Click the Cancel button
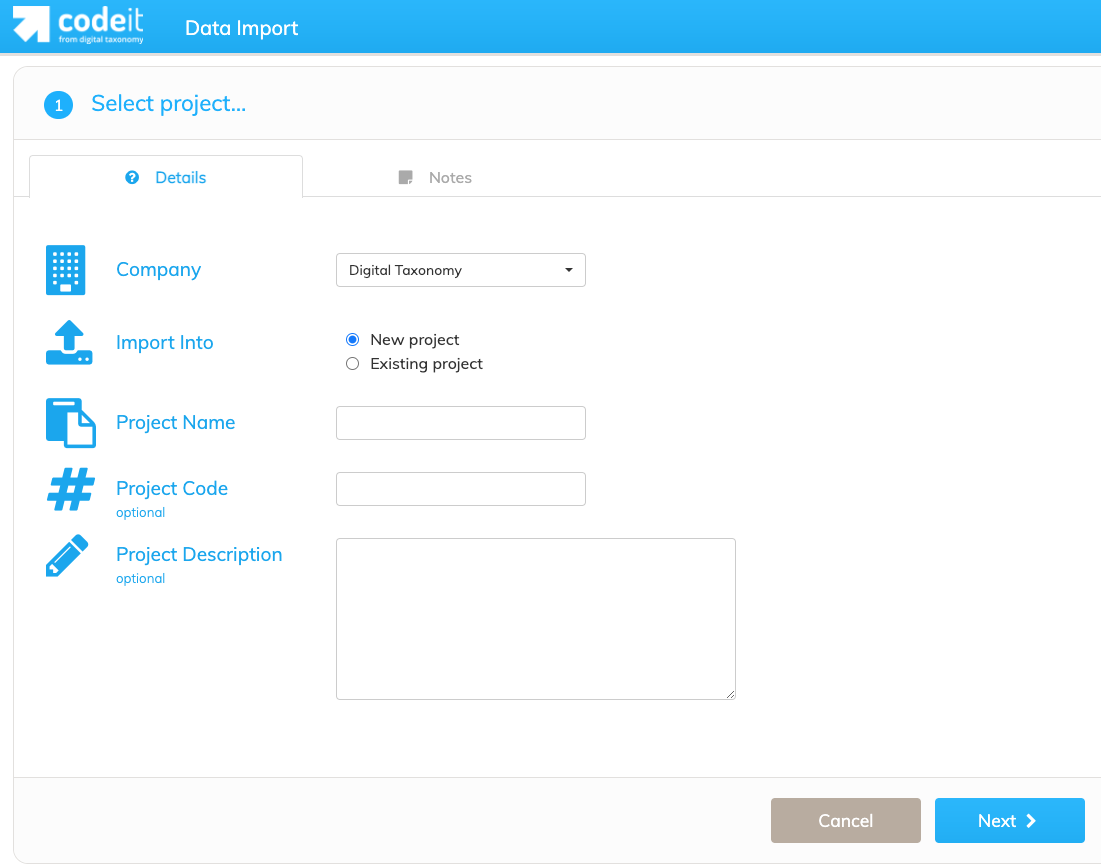Viewport: 1101px width, 864px height. coord(845,820)
